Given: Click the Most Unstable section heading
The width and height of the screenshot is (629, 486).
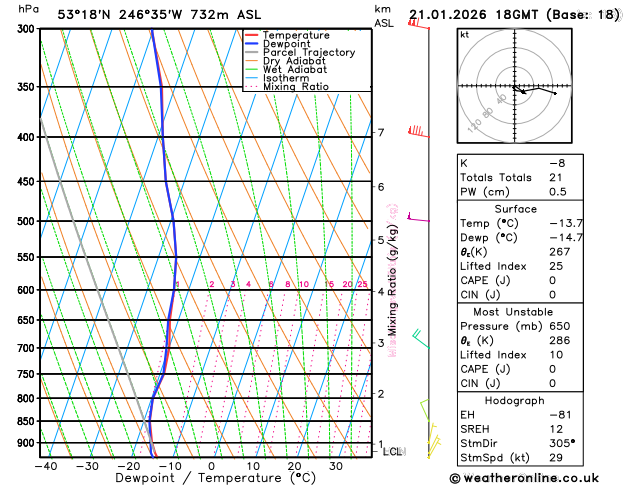Looking at the screenshot, I should pyautogui.click(x=513, y=312).
